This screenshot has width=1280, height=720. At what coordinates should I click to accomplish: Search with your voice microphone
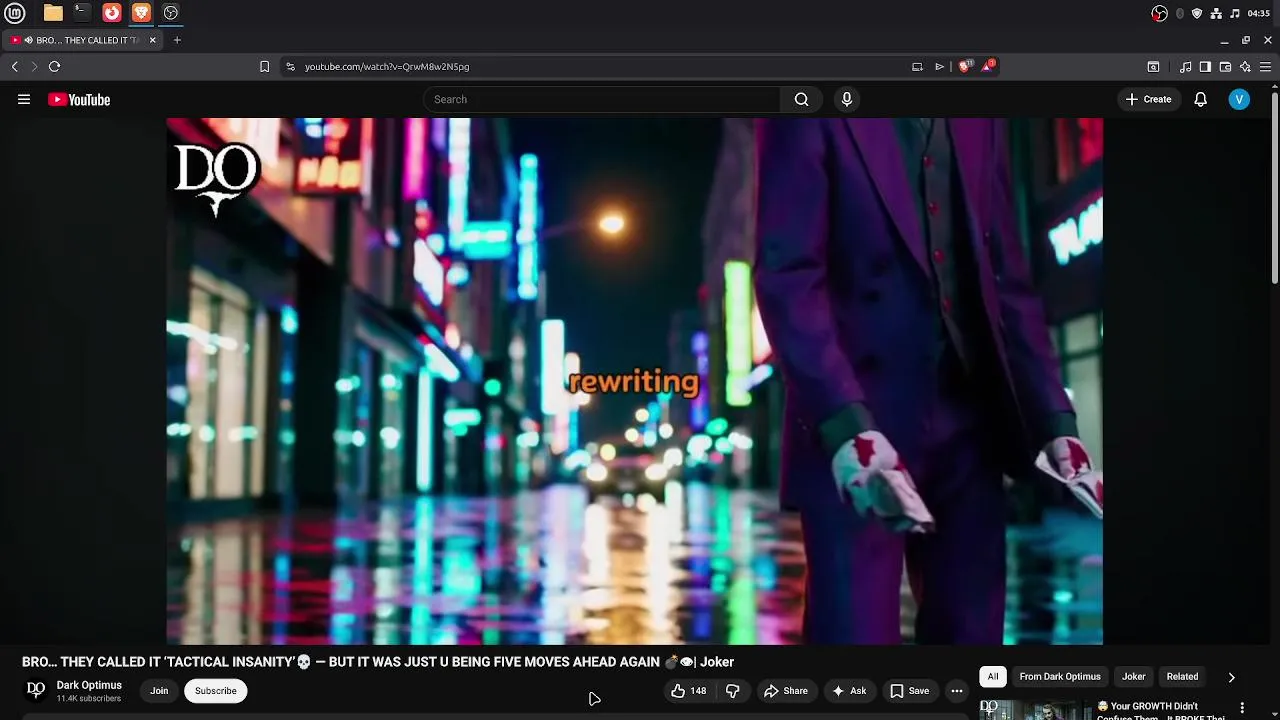pos(847,99)
